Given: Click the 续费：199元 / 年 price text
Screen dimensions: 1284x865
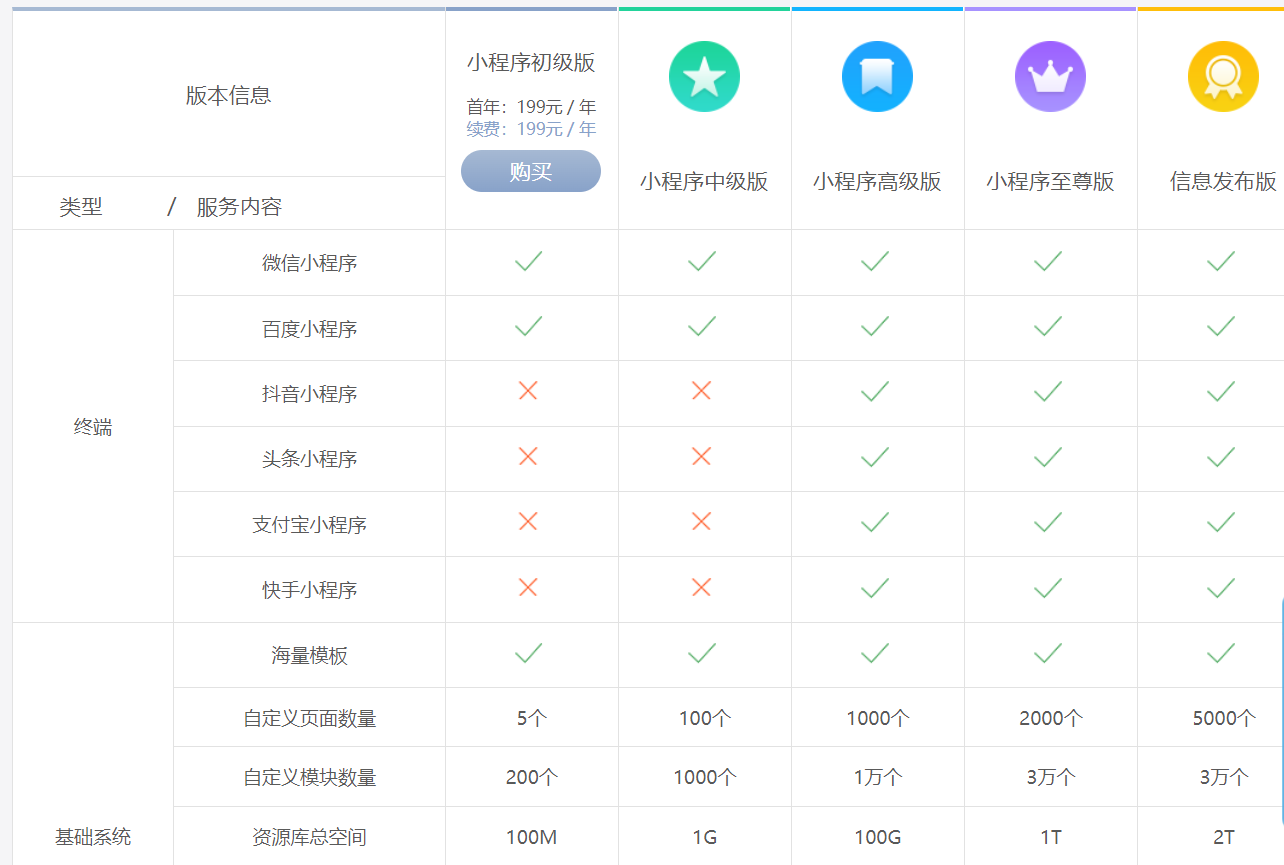Looking at the screenshot, I should (531, 129).
